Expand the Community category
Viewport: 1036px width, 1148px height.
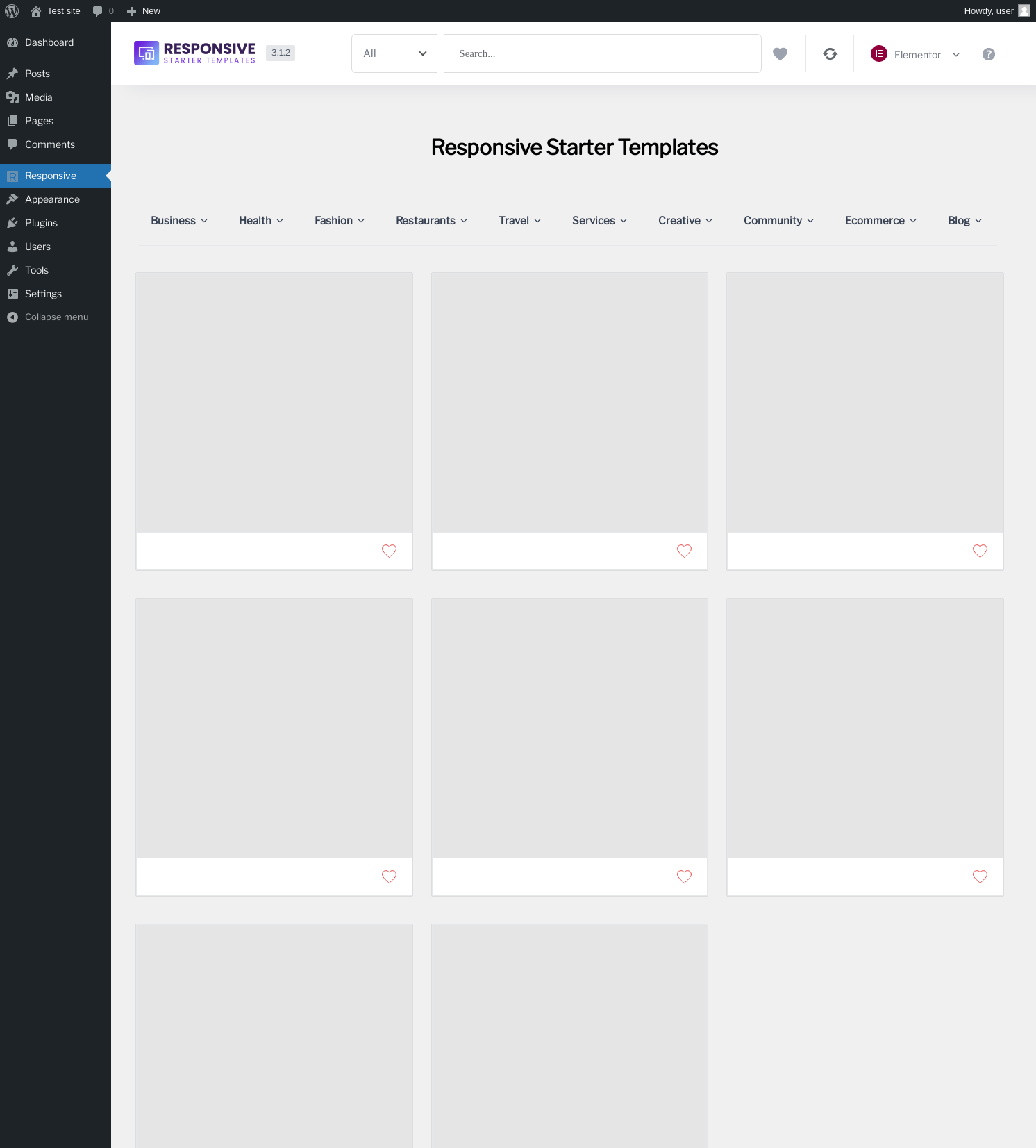click(779, 220)
